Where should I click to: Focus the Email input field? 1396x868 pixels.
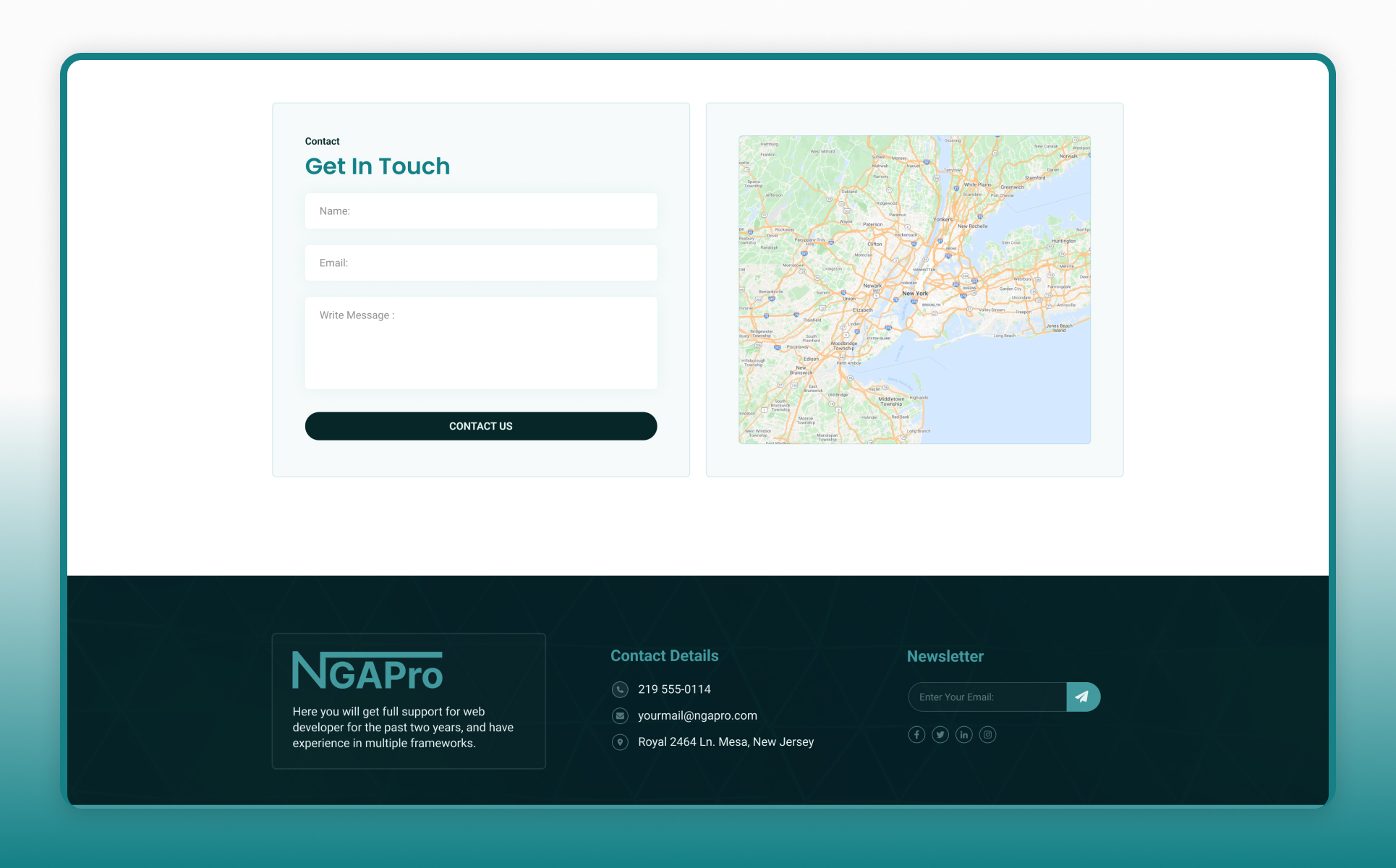(x=481, y=263)
